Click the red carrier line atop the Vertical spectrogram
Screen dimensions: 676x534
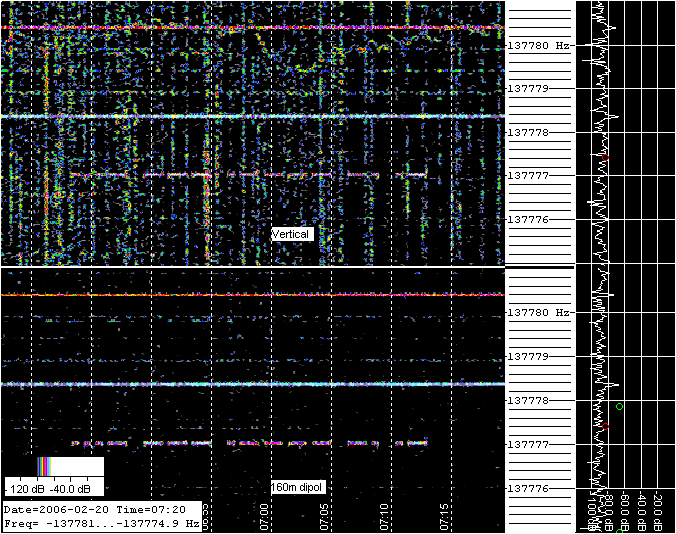253,28
